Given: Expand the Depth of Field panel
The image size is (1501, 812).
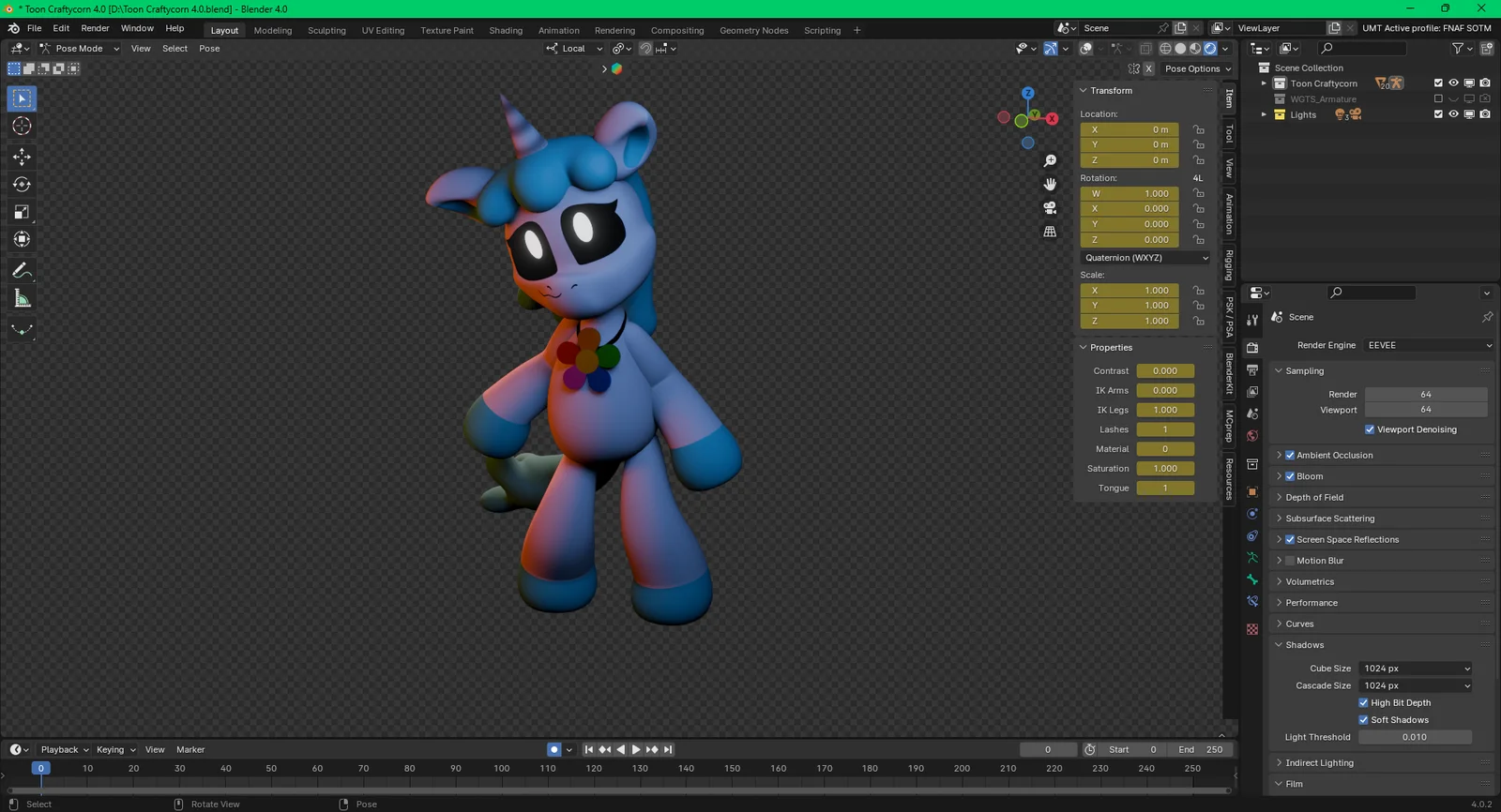Looking at the screenshot, I should [x=1313, y=498].
